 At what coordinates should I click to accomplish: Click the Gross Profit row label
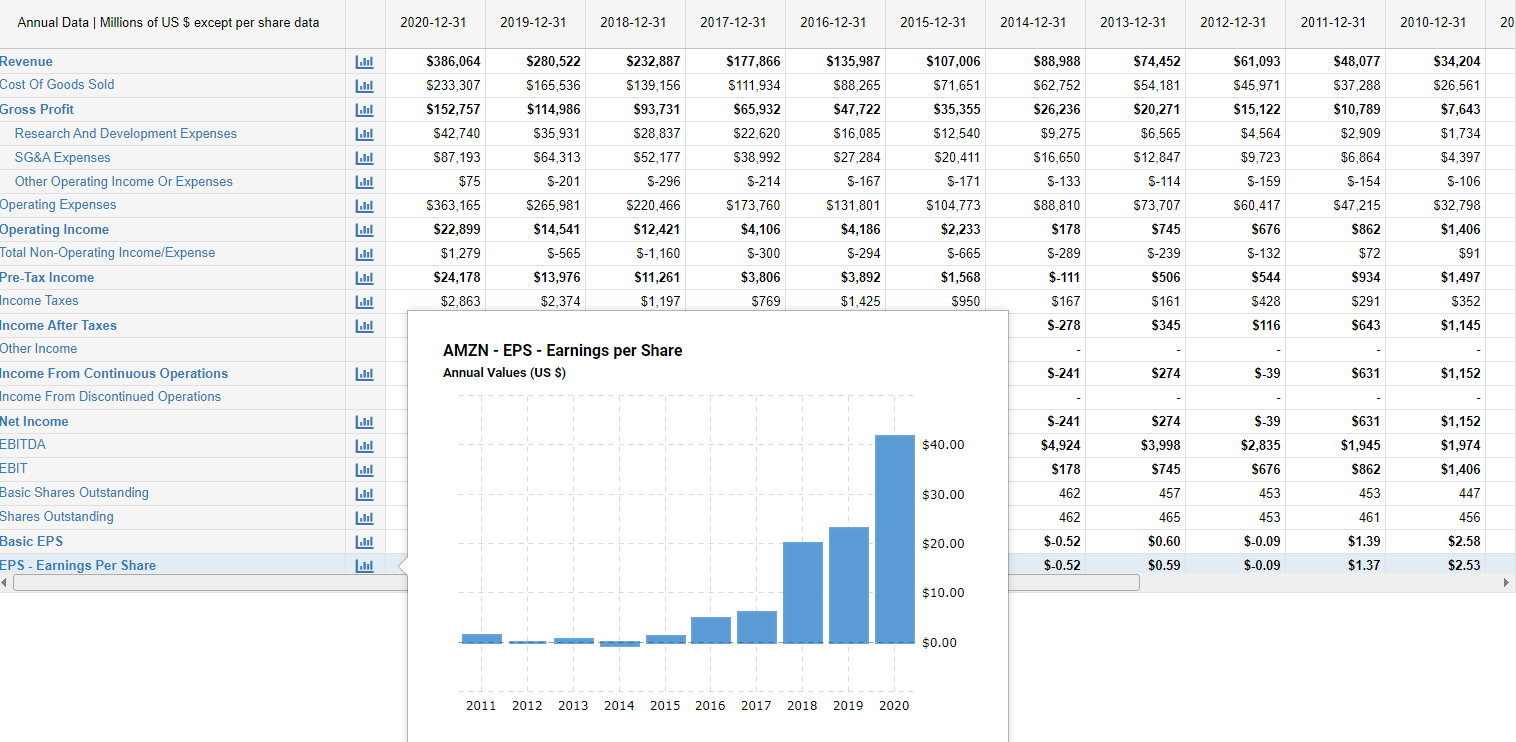pyautogui.click(x=37, y=109)
